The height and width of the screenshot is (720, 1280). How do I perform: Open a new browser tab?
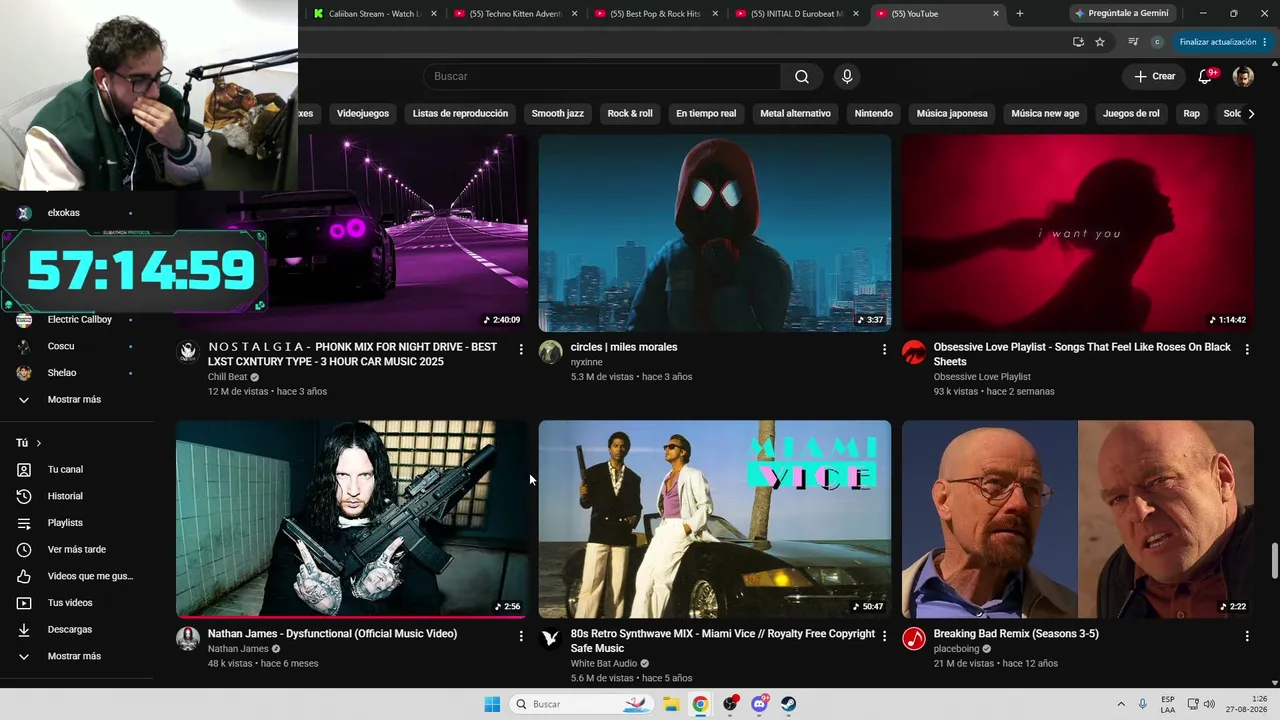coord(1020,14)
